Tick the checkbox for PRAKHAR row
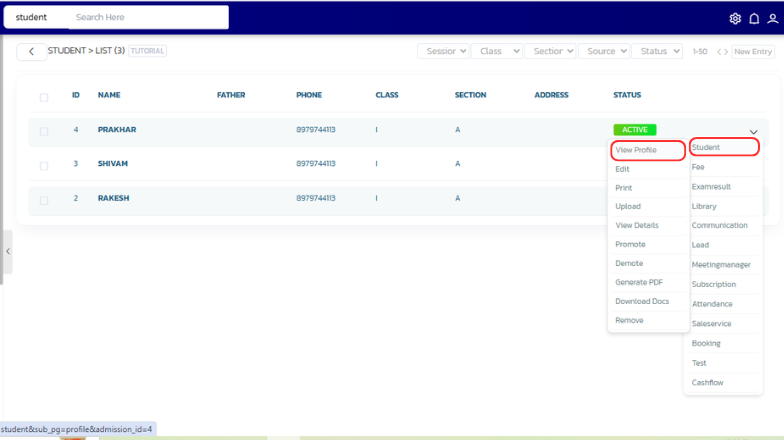 tap(44, 132)
